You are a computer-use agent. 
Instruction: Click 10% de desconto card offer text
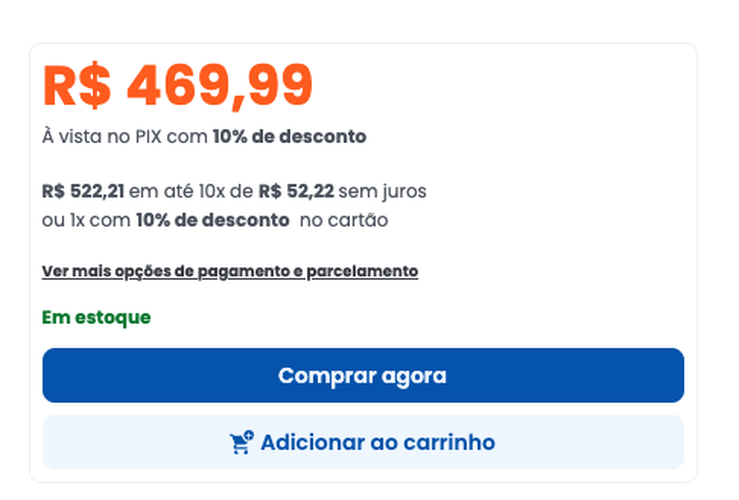click(x=213, y=220)
